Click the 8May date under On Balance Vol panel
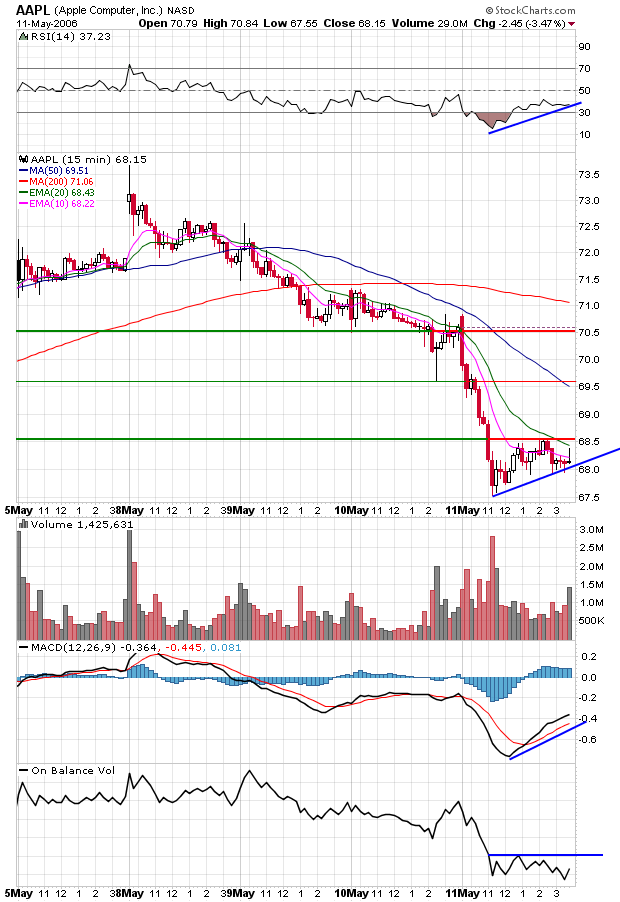Image resolution: width=620 pixels, height=902 pixels. point(129,893)
